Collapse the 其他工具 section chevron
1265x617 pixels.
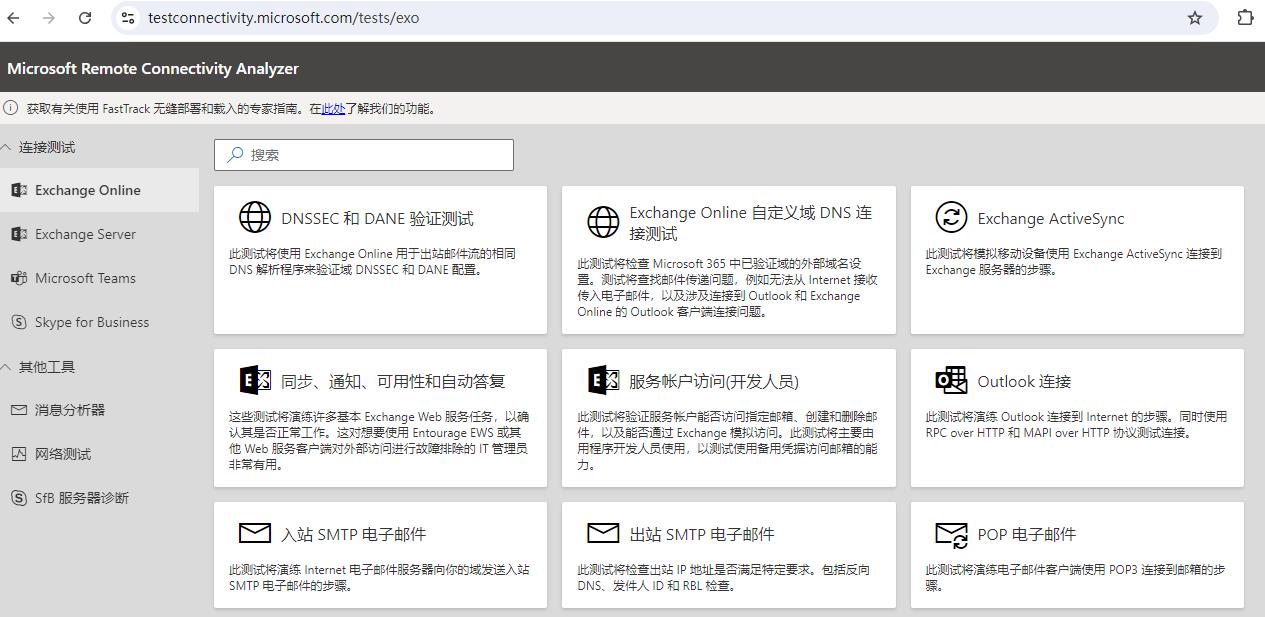(x=6, y=367)
